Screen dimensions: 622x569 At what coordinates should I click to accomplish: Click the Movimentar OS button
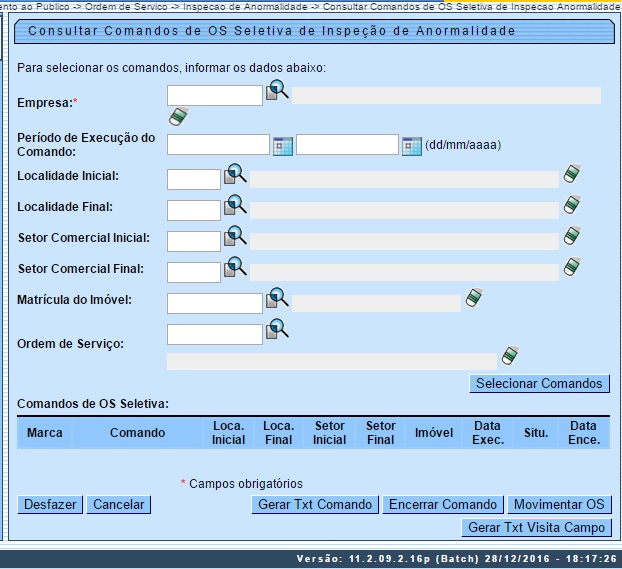[559, 505]
